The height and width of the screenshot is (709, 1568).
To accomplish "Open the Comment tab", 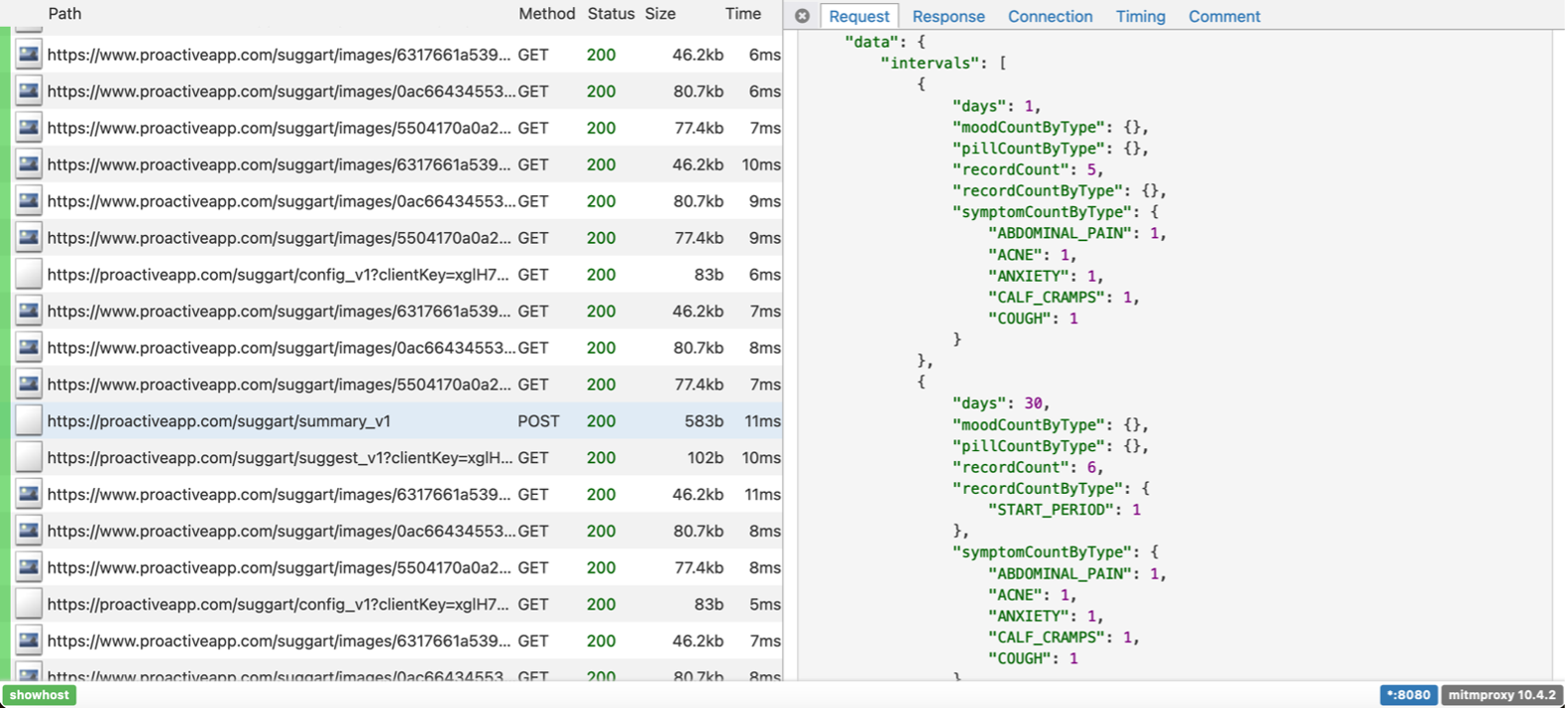I will click(1224, 17).
